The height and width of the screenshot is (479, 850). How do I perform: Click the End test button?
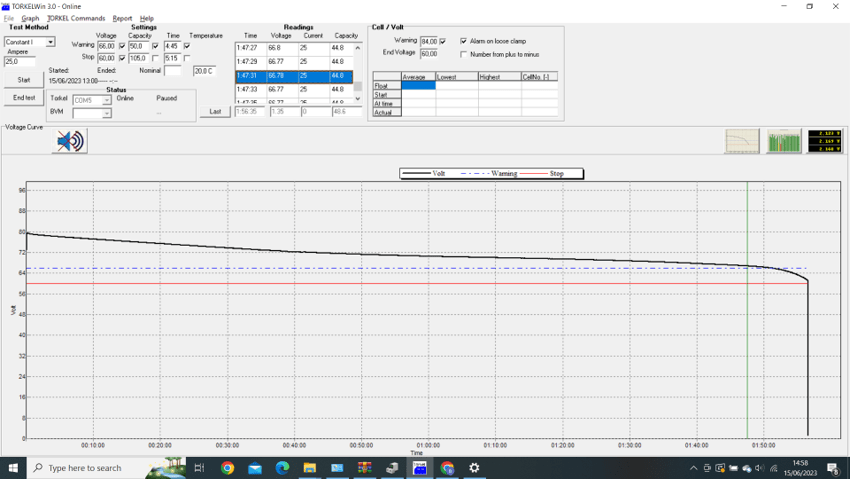(24, 98)
